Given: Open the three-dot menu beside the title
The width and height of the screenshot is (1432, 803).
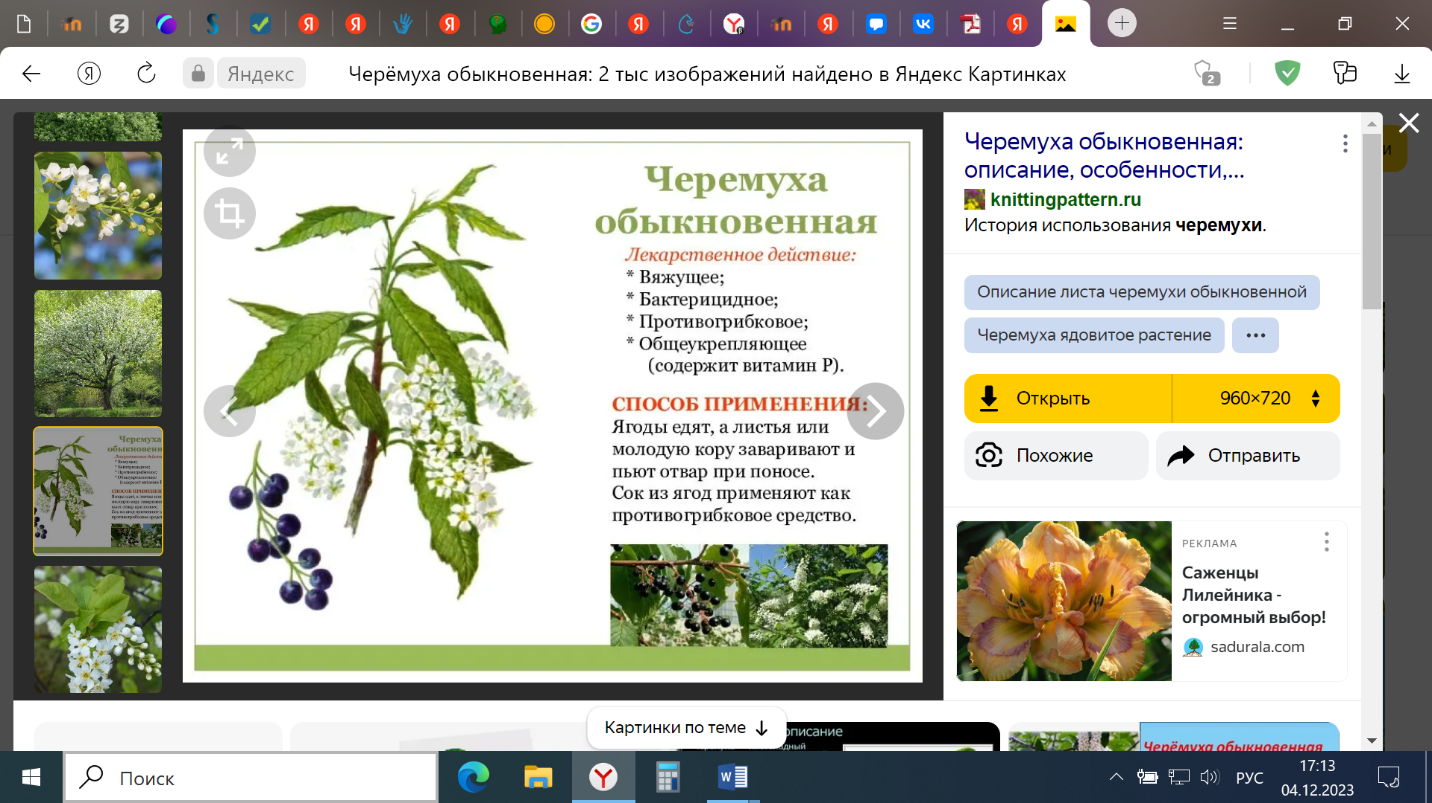Looking at the screenshot, I should coord(1346,144).
